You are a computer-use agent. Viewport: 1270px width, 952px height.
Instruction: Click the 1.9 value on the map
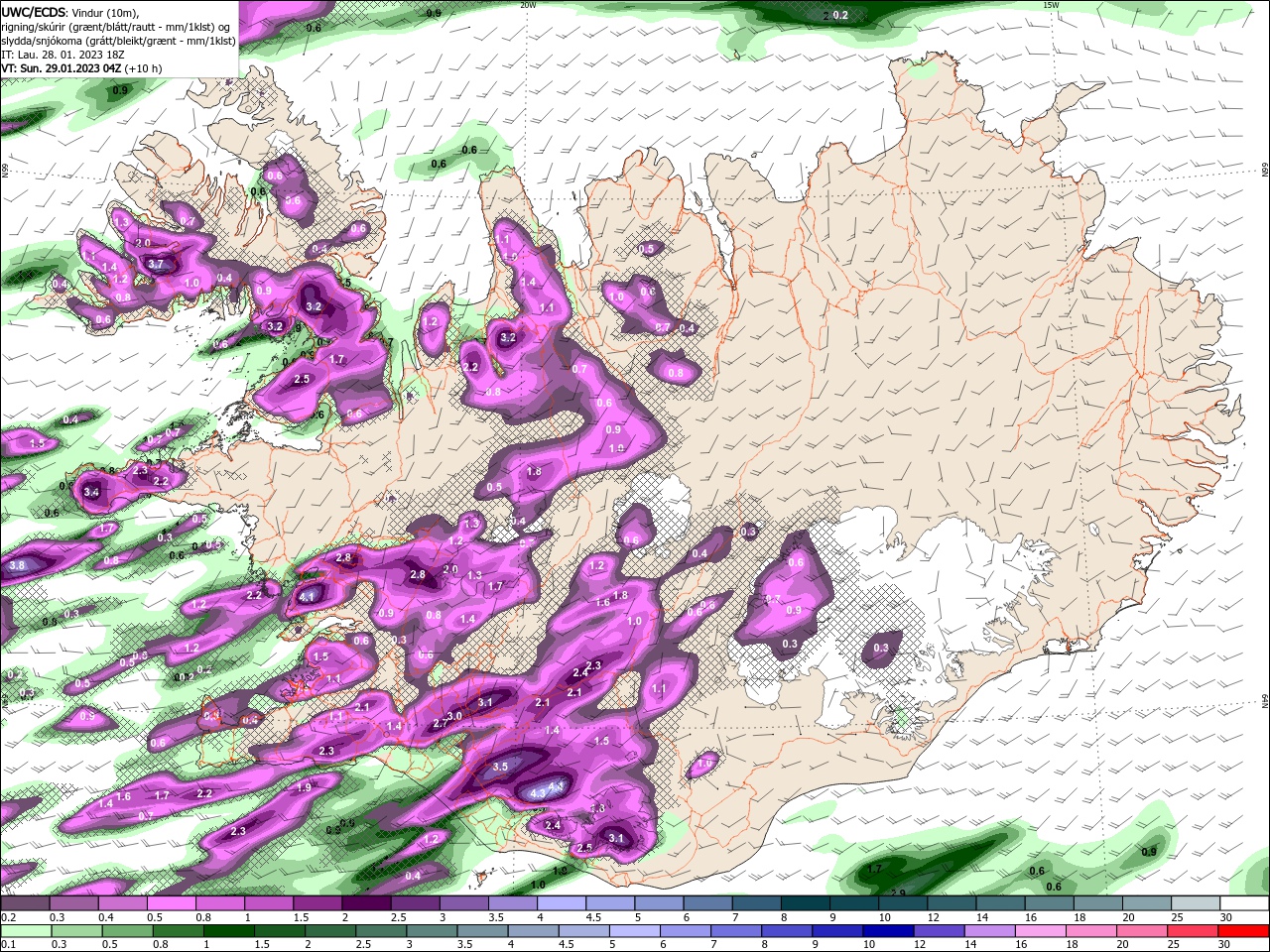305,786
